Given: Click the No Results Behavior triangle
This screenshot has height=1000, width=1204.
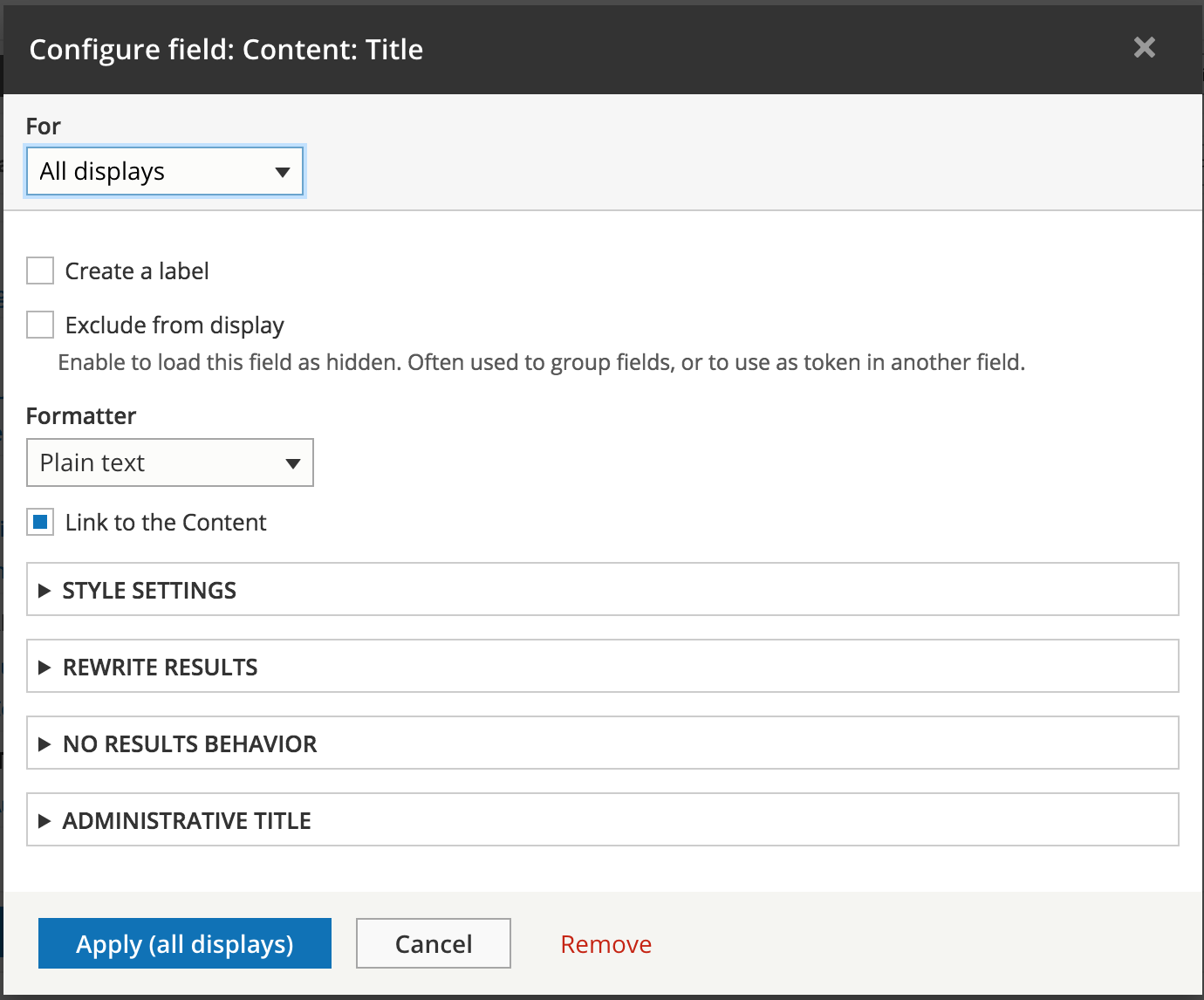Looking at the screenshot, I should (44, 744).
